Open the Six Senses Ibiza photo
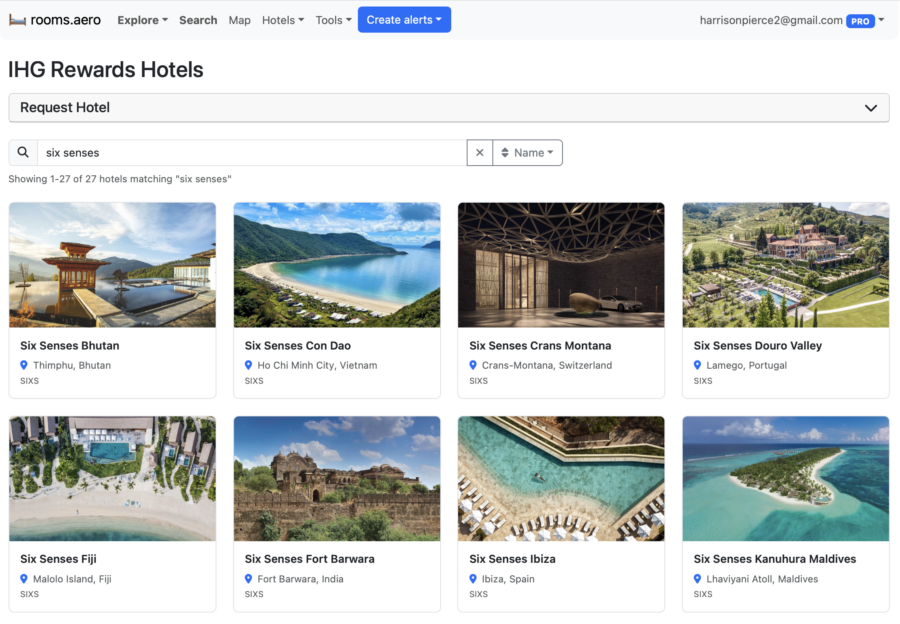Viewport: 900px width, 624px height. 561,478
